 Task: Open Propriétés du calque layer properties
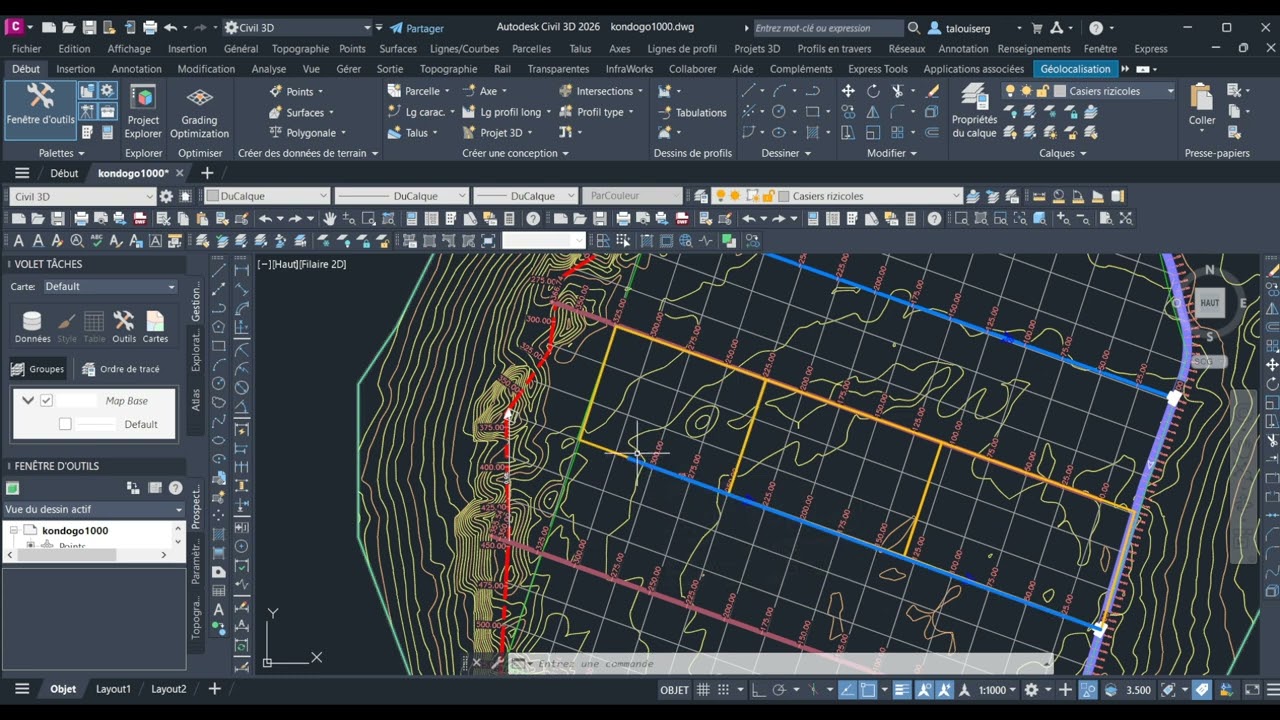(974, 111)
